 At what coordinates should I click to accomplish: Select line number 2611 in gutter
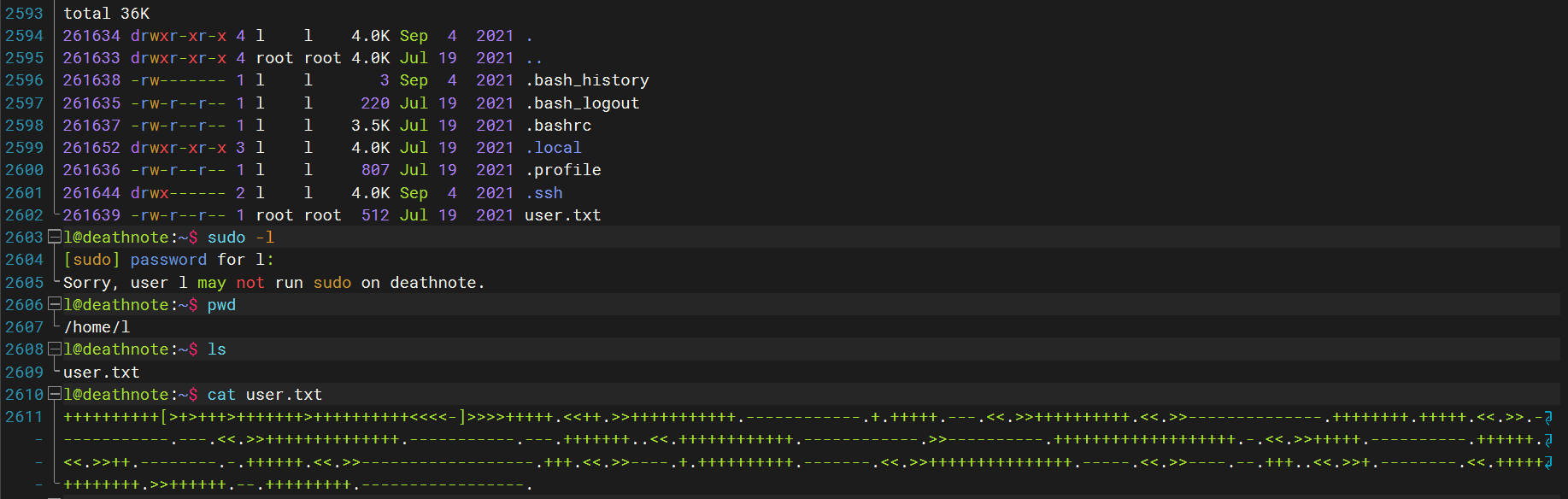[x=24, y=417]
